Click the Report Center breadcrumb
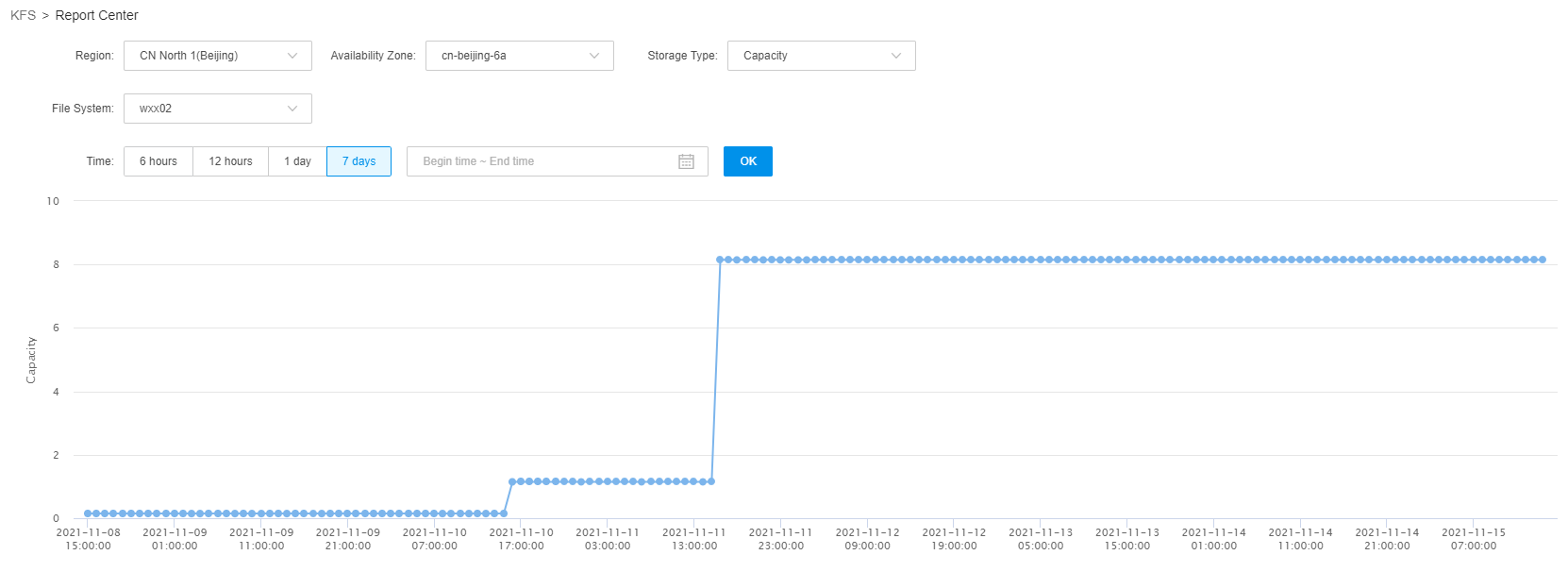Image resolution: width=1568 pixels, height=572 pixels. coord(97,15)
